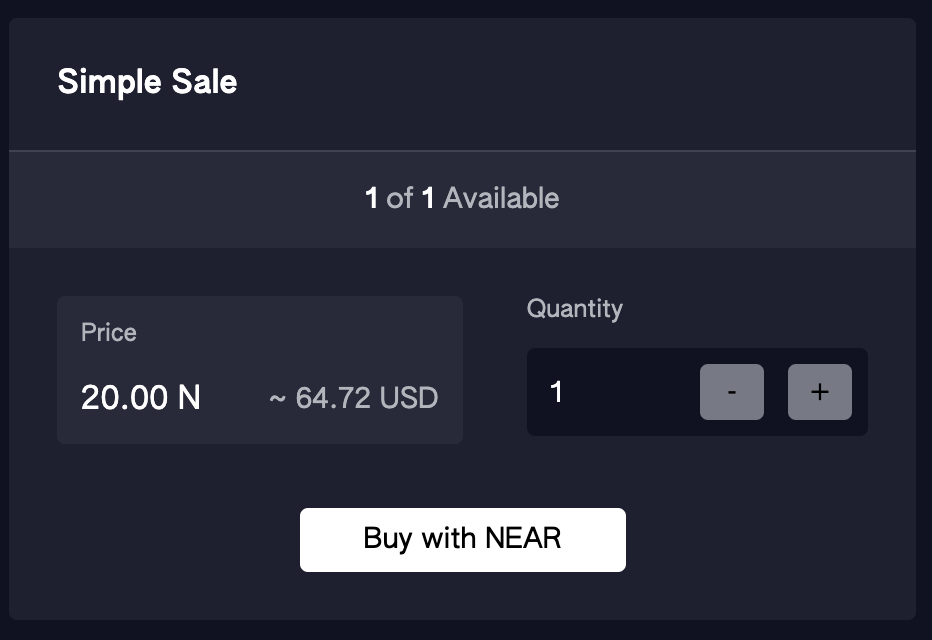Click the tilde before 64.72
The height and width of the screenshot is (640, 932).
pos(278,399)
